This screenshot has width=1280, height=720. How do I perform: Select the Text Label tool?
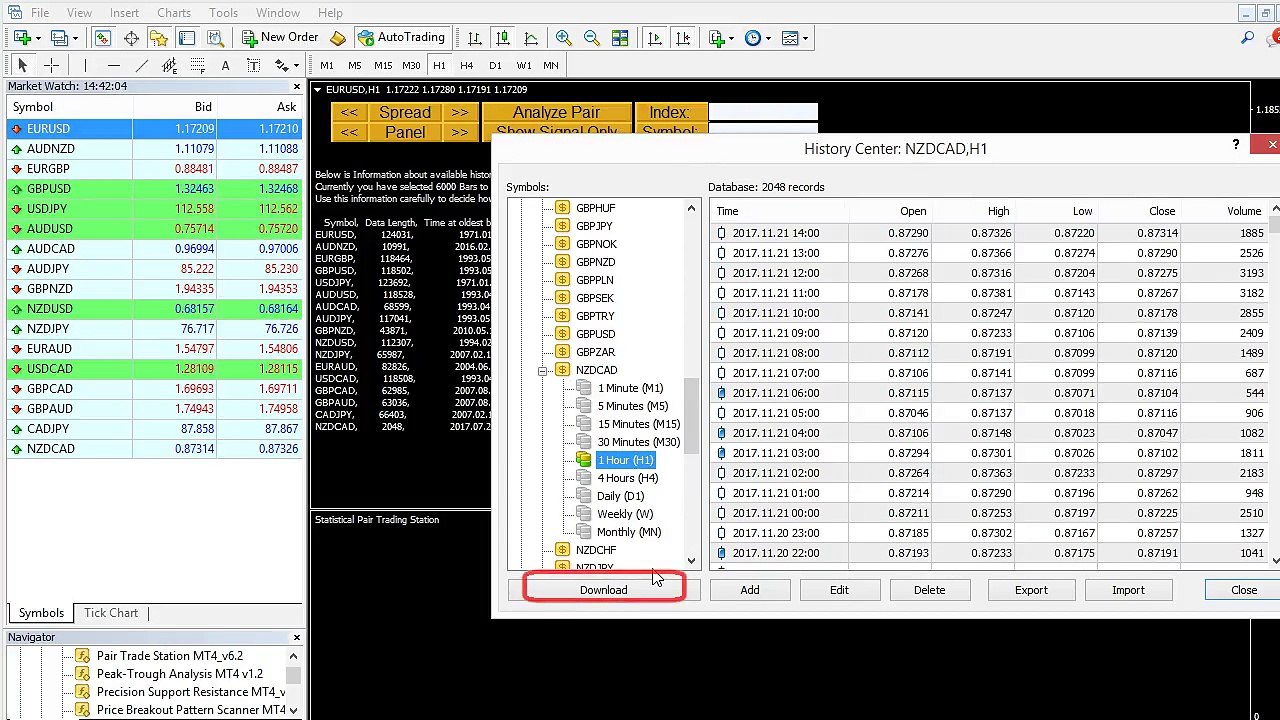(254, 65)
